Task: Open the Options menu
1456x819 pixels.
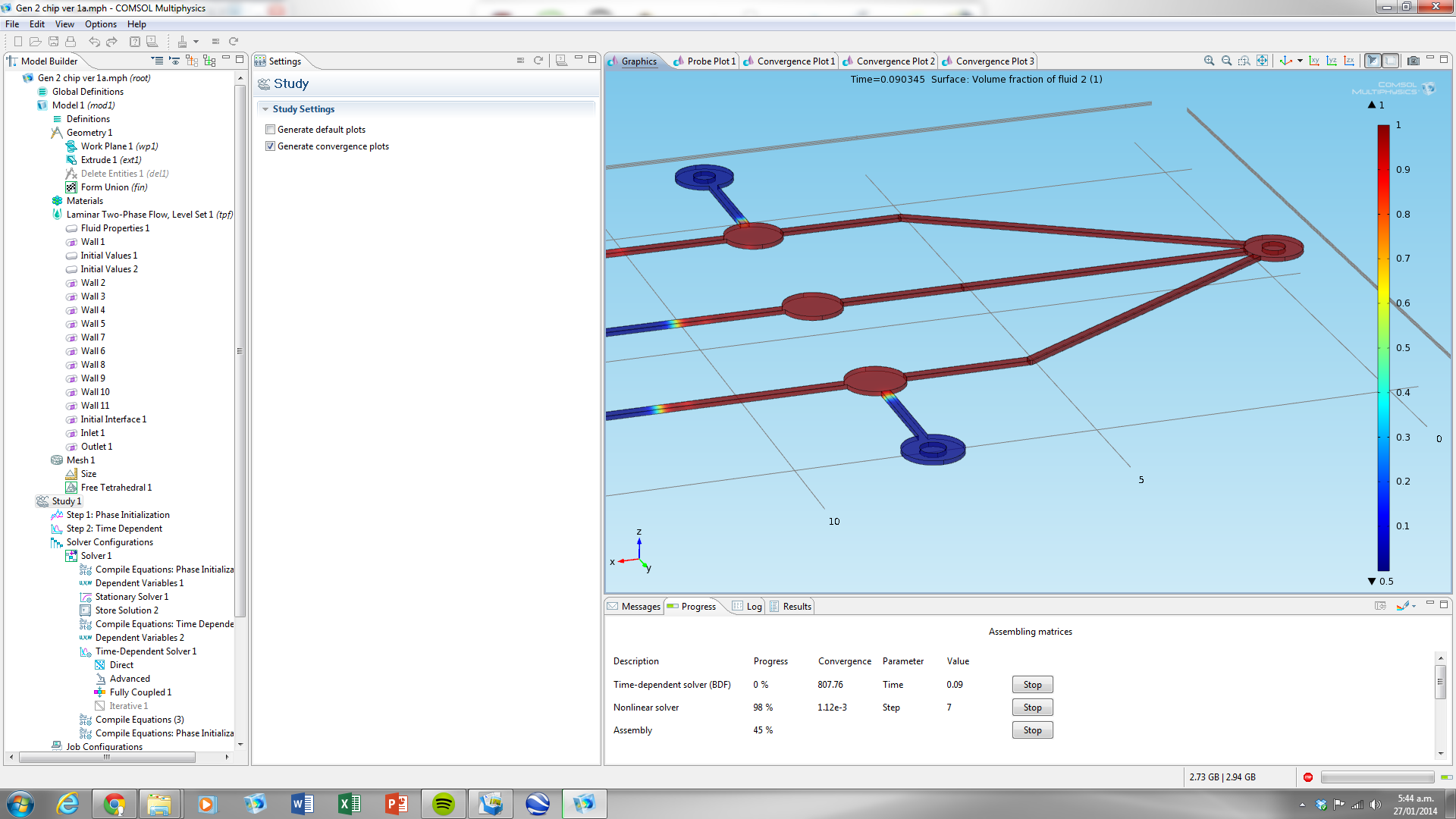Action: [x=101, y=24]
